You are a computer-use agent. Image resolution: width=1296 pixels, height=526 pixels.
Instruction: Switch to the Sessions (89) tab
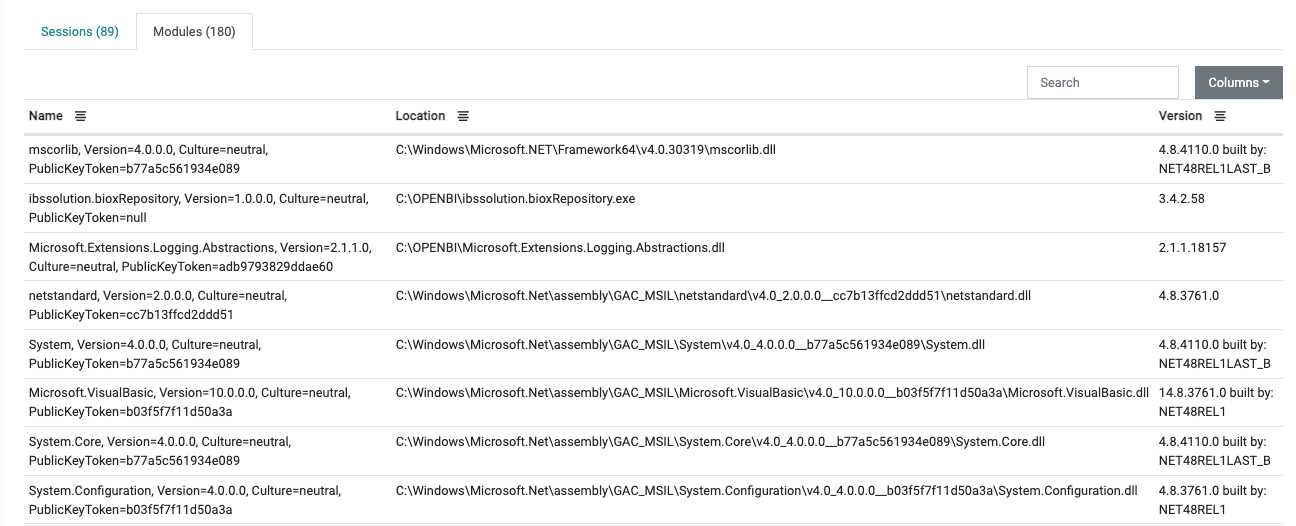[x=80, y=32]
